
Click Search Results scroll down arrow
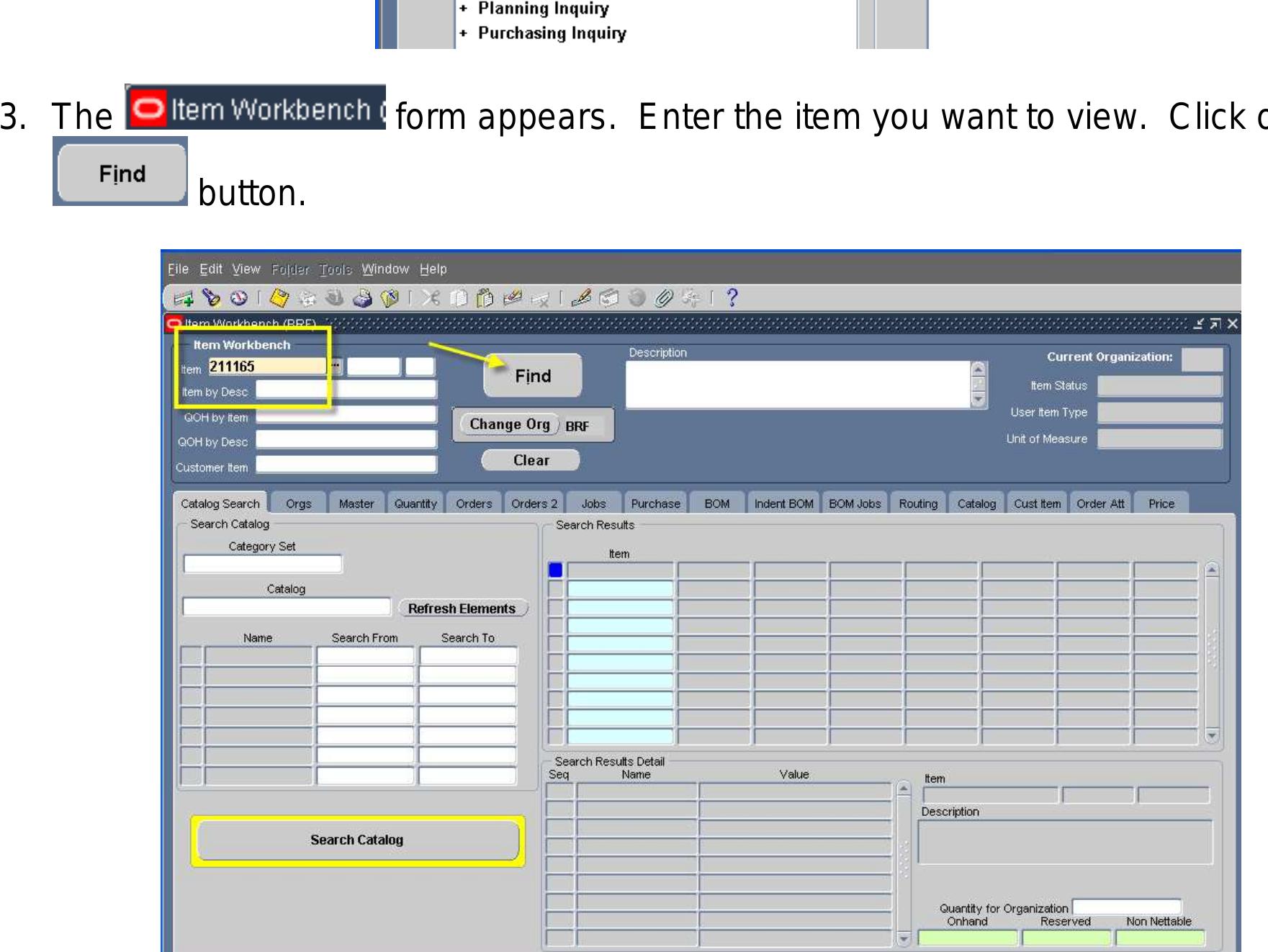pos(1212,735)
